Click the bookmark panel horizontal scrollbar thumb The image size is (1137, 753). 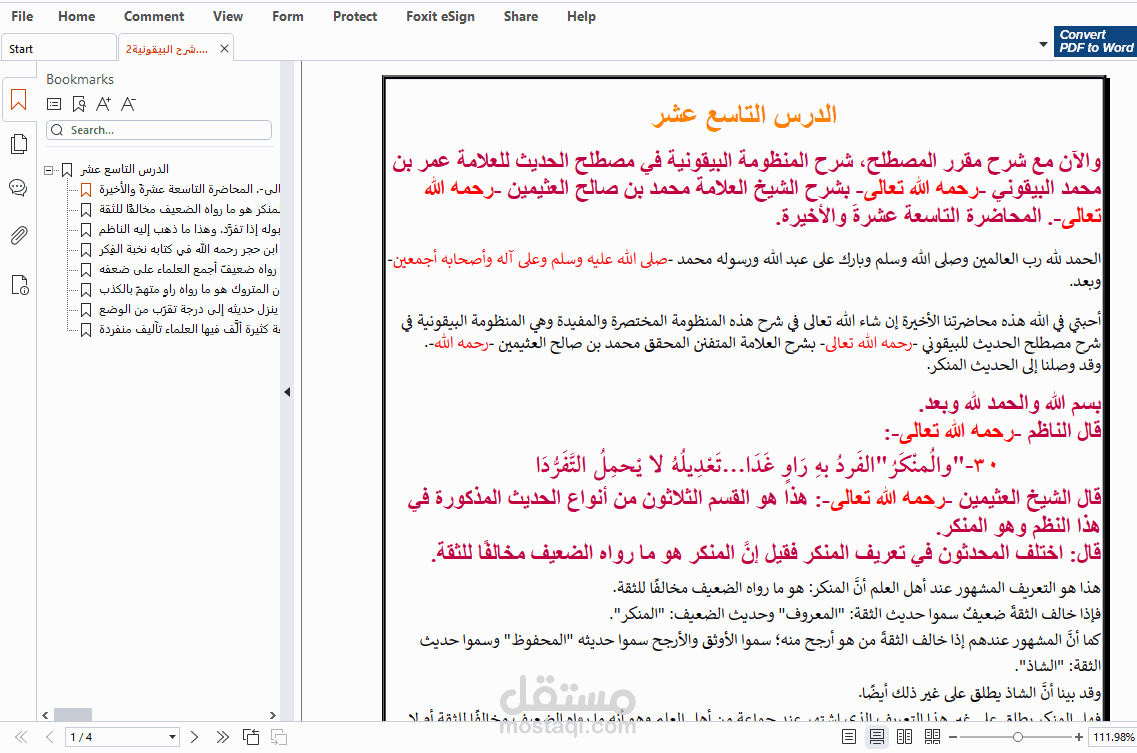click(73, 715)
